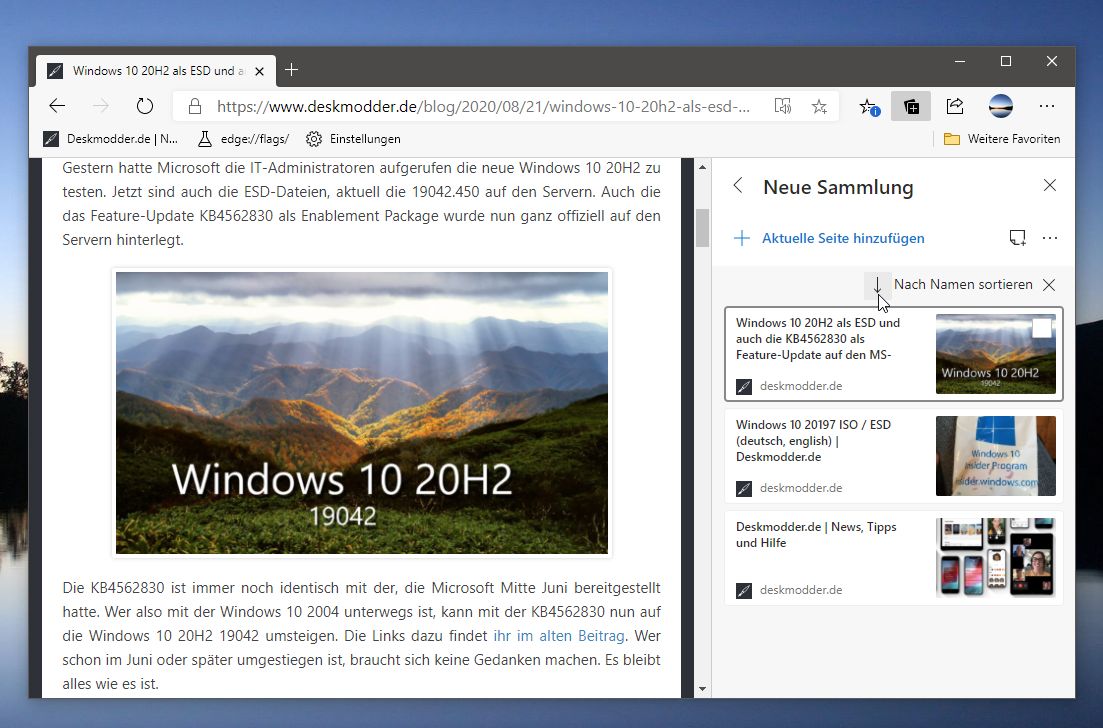Click the Windows 10 20H2 article image
Screen dimensions: 1103x728
click(x=362, y=413)
